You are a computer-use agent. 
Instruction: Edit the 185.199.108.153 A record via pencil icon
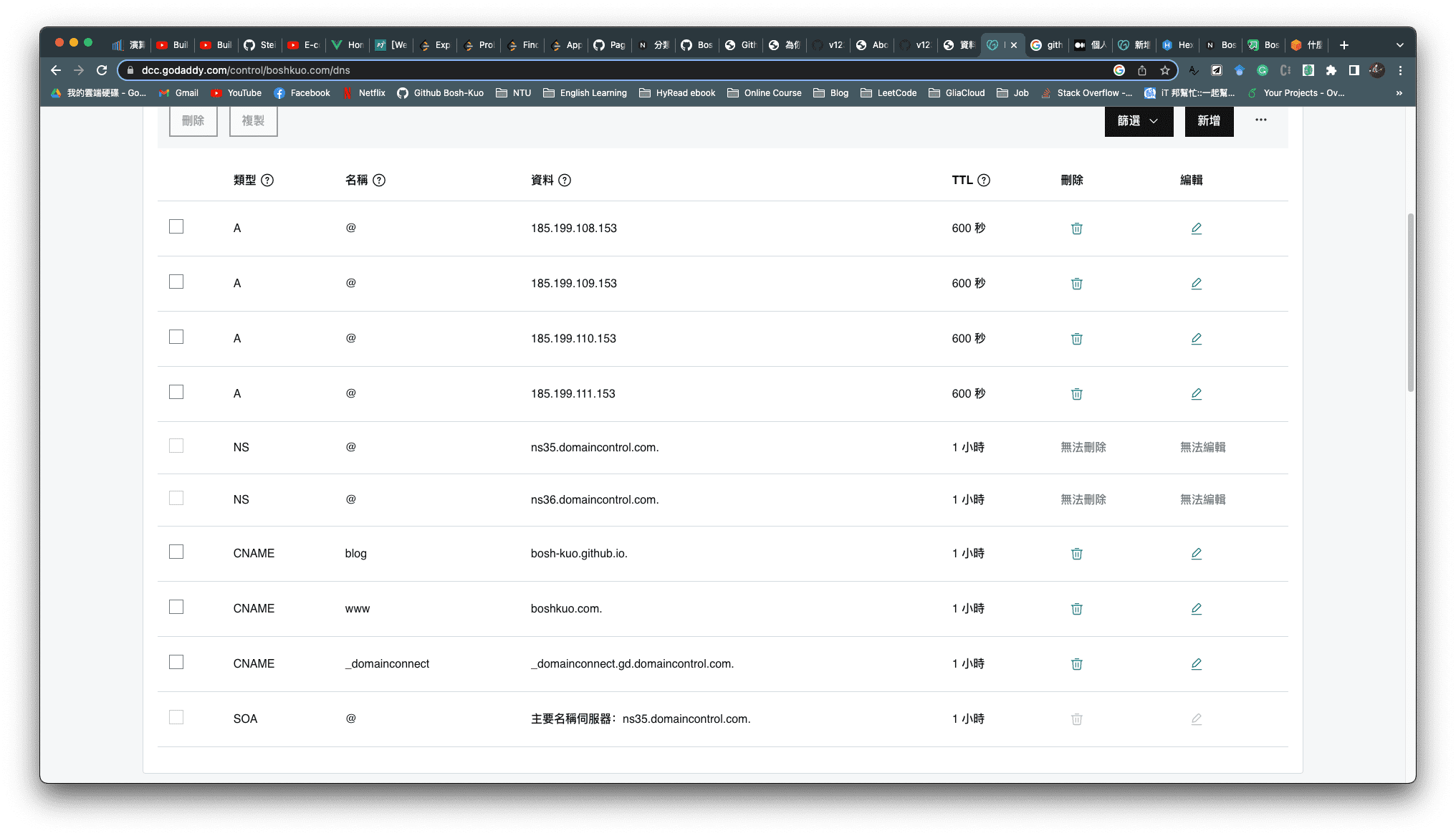tap(1196, 229)
